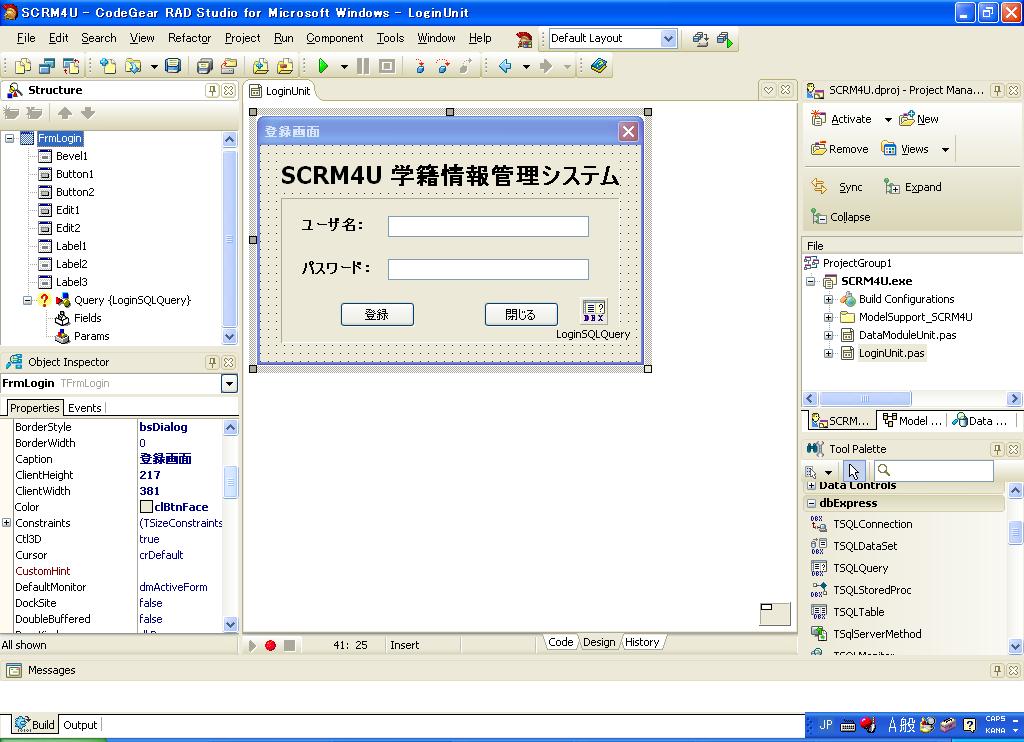The image size is (1024, 742).
Task: Expand the Constraints property
Action: [7, 523]
